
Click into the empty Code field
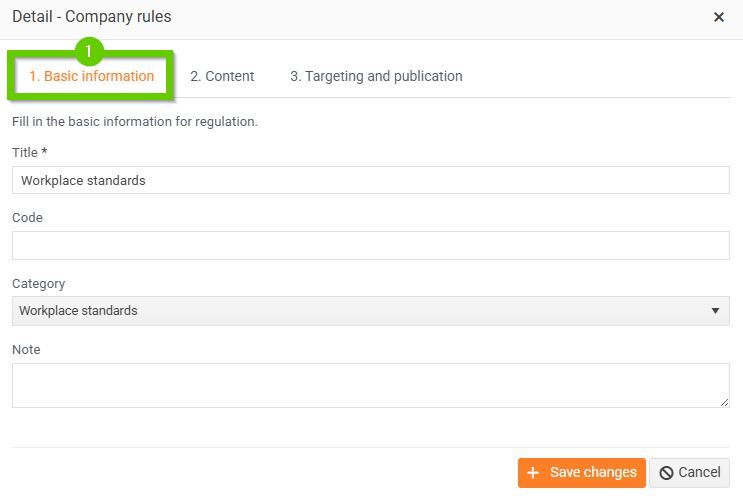click(x=370, y=246)
